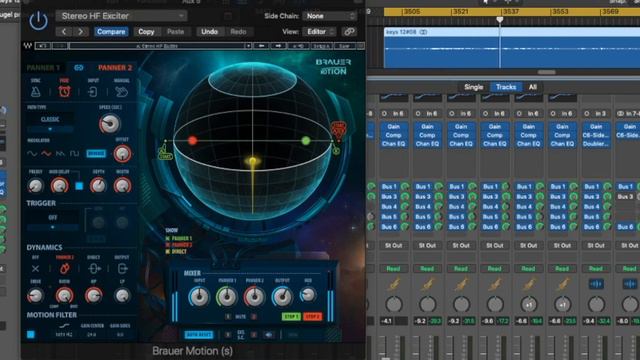Toggle the panner link icon

point(79,68)
